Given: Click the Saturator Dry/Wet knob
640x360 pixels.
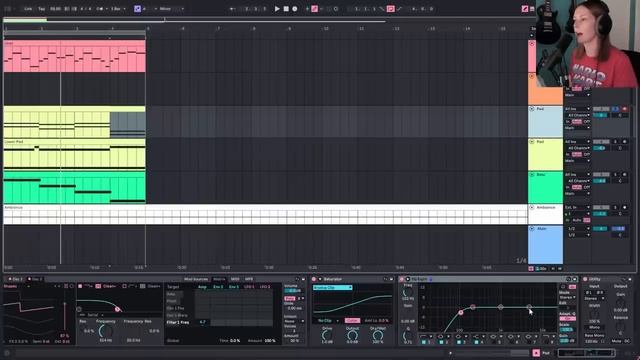Looking at the screenshot, I should (378, 335).
